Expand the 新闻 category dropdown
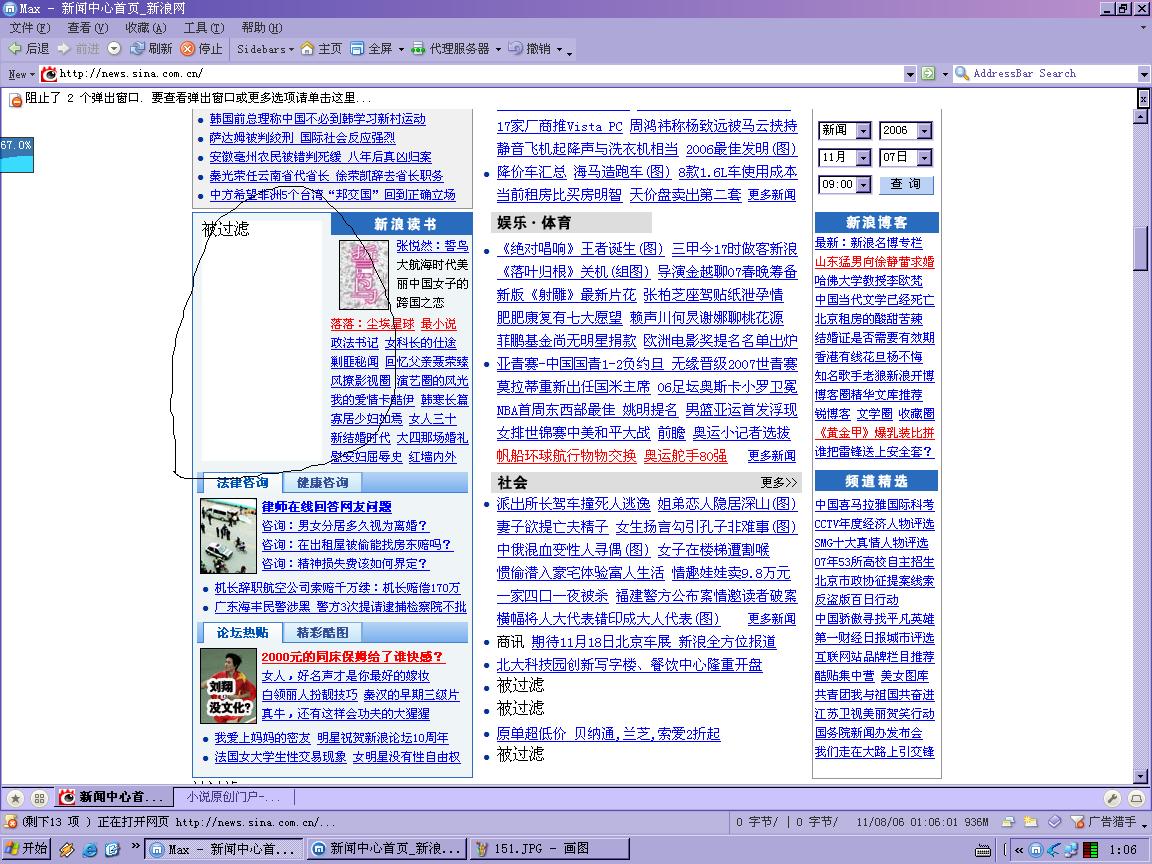 pyautogui.click(x=863, y=131)
